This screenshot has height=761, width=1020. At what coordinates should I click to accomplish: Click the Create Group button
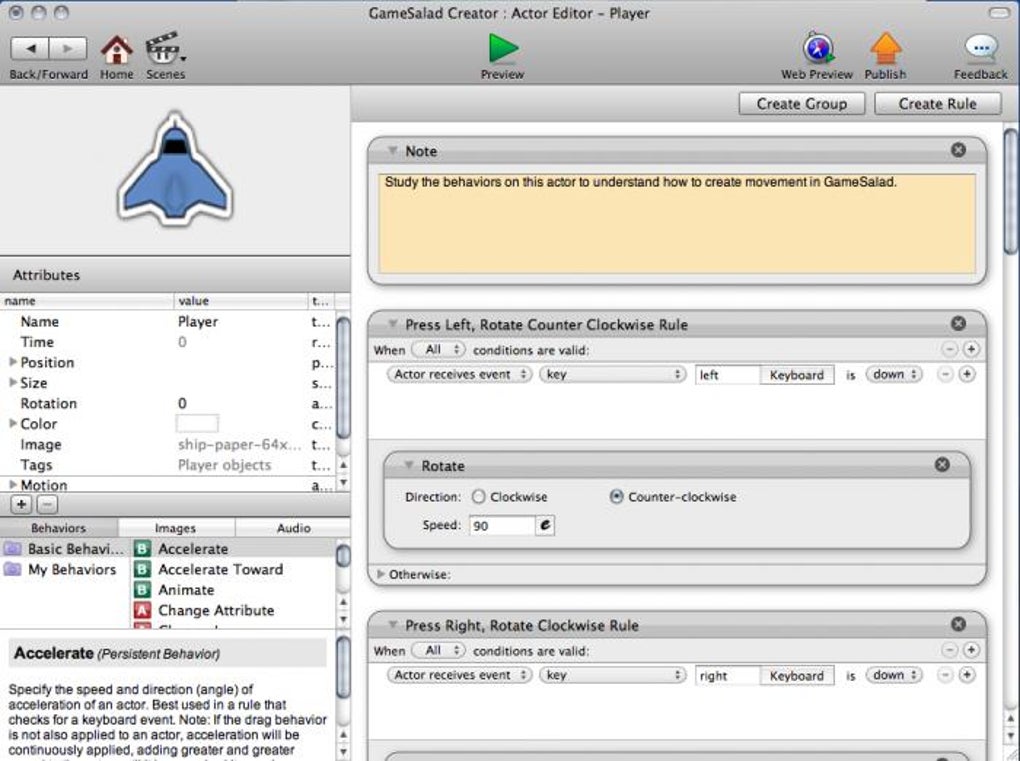pos(800,103)
